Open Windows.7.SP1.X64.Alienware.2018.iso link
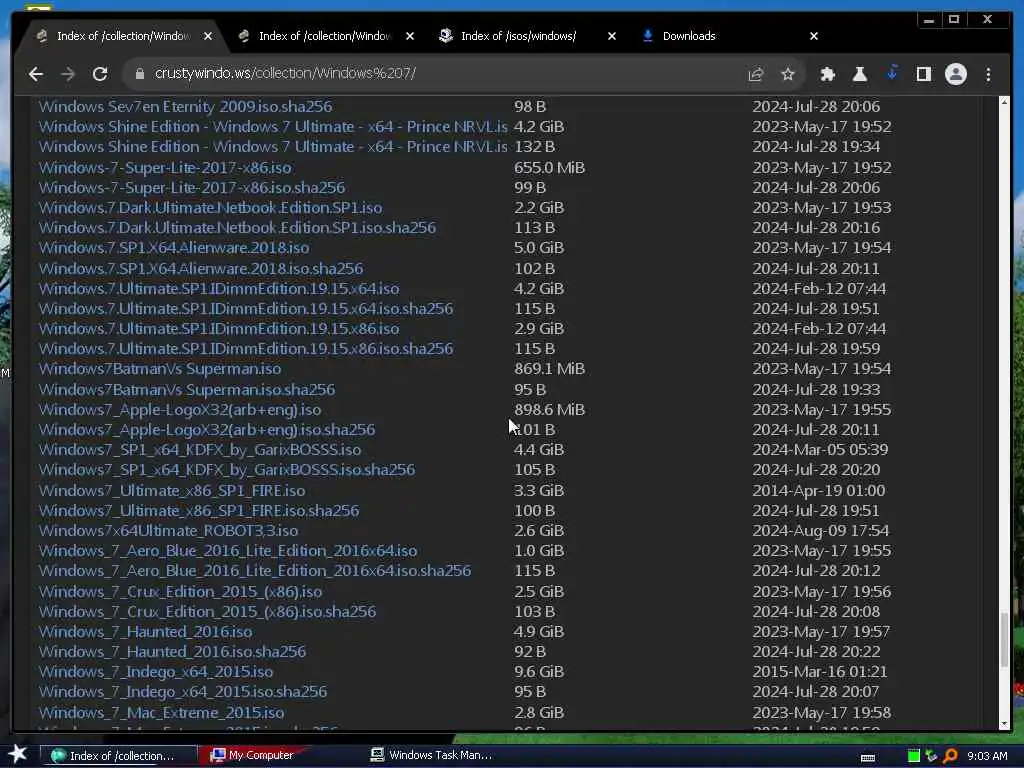Screen dimensions: 1024x768 174,248
